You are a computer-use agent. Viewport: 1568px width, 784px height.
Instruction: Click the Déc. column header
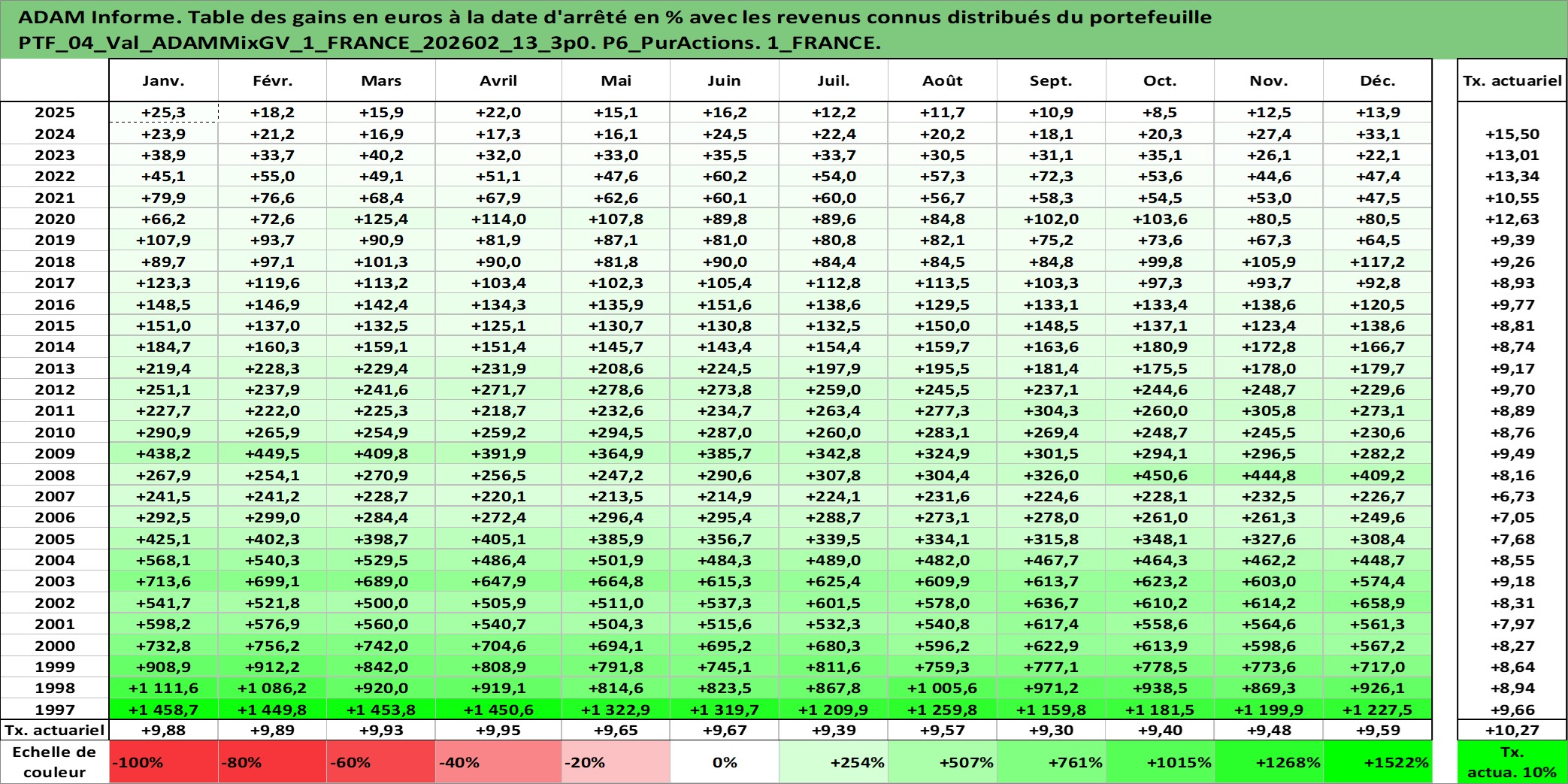1377,80
